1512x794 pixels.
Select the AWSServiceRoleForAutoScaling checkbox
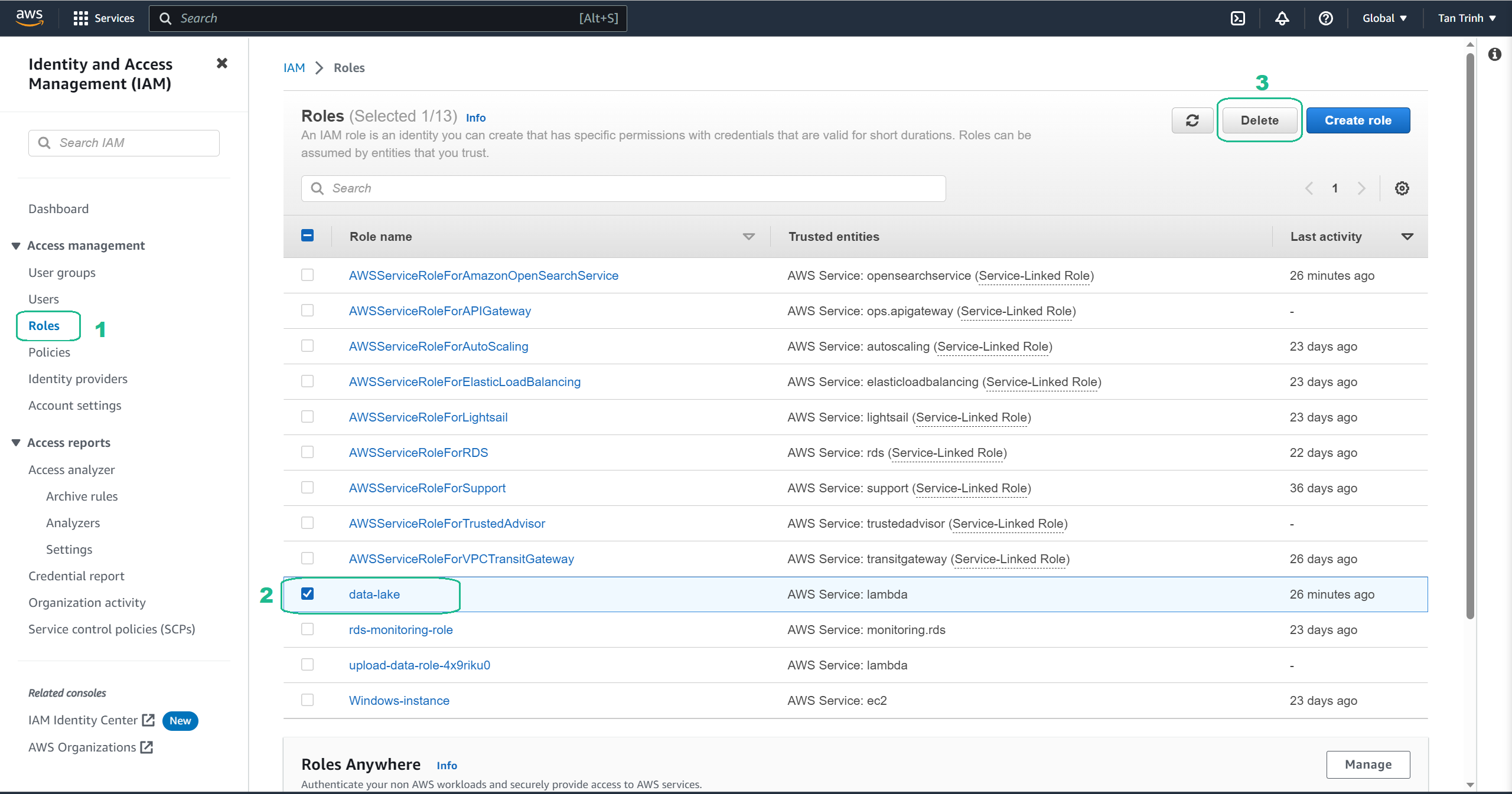[308, 346]
